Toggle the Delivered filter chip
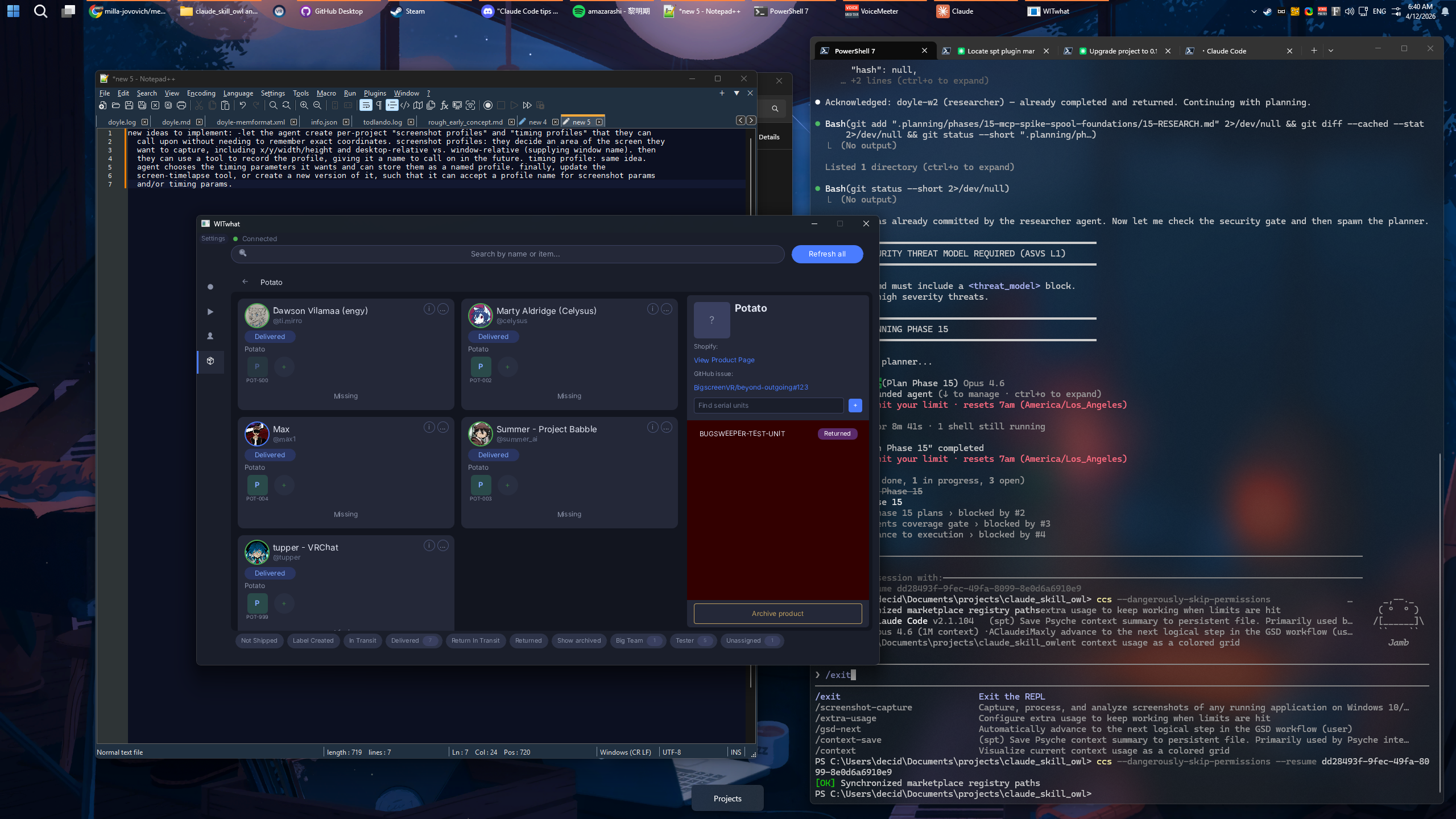Image resolution: width=1456 pixels, height=819 pixels. coord(413,640)
